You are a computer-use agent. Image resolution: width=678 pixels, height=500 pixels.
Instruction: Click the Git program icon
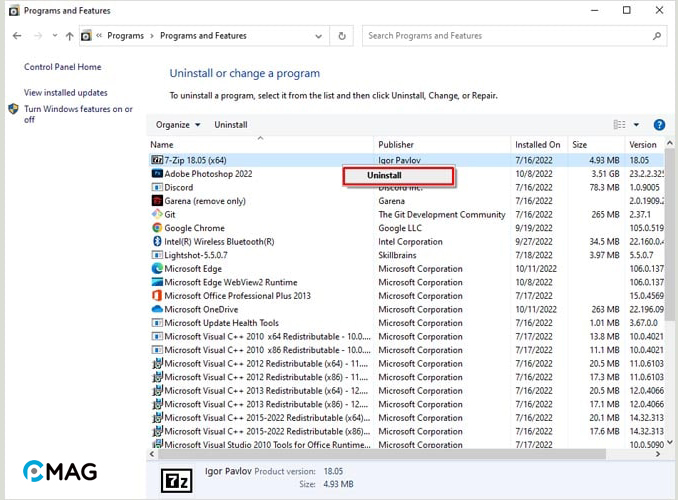point(157,214)
